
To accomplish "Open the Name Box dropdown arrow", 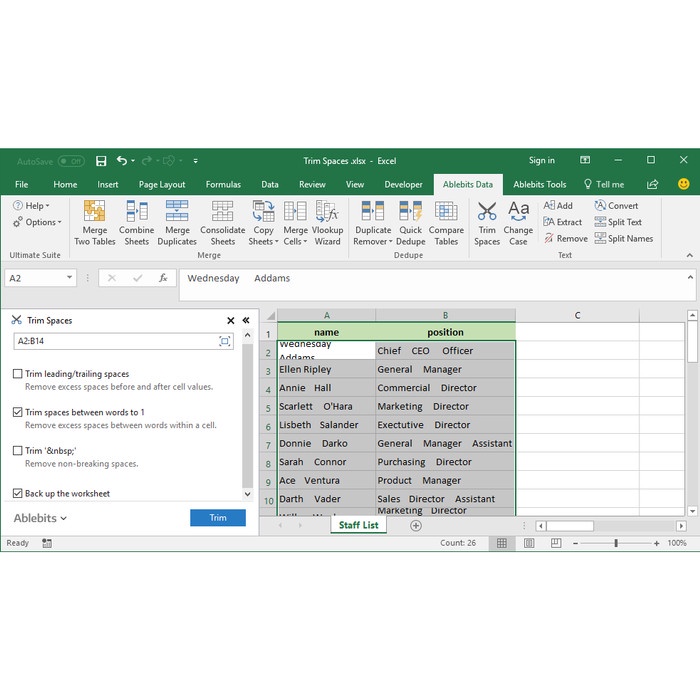I will click(x=69, y=278).
